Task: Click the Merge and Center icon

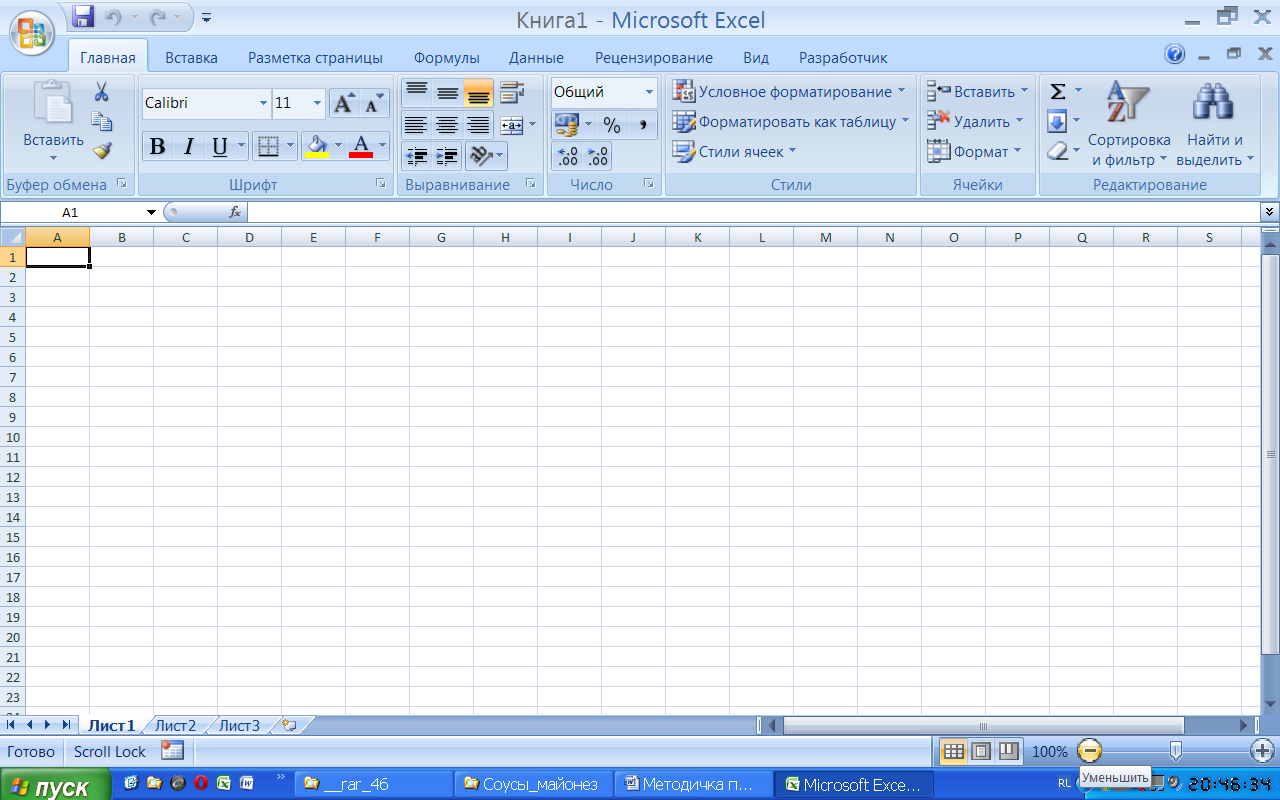Action: 511,125
